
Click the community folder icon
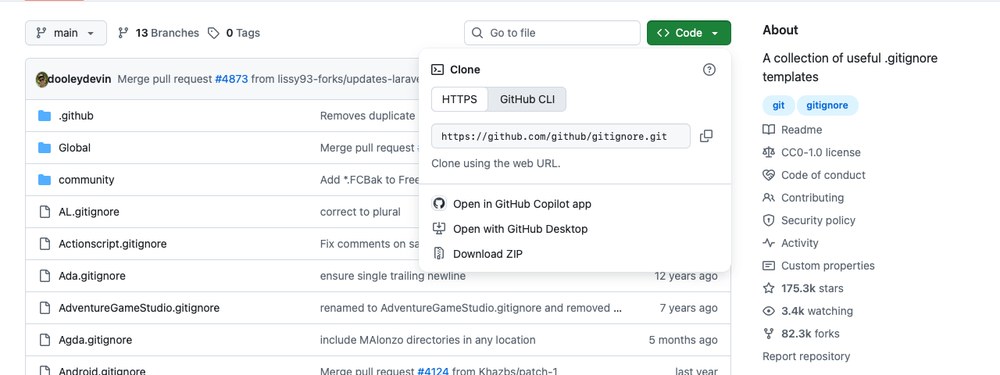pos(44,180)
